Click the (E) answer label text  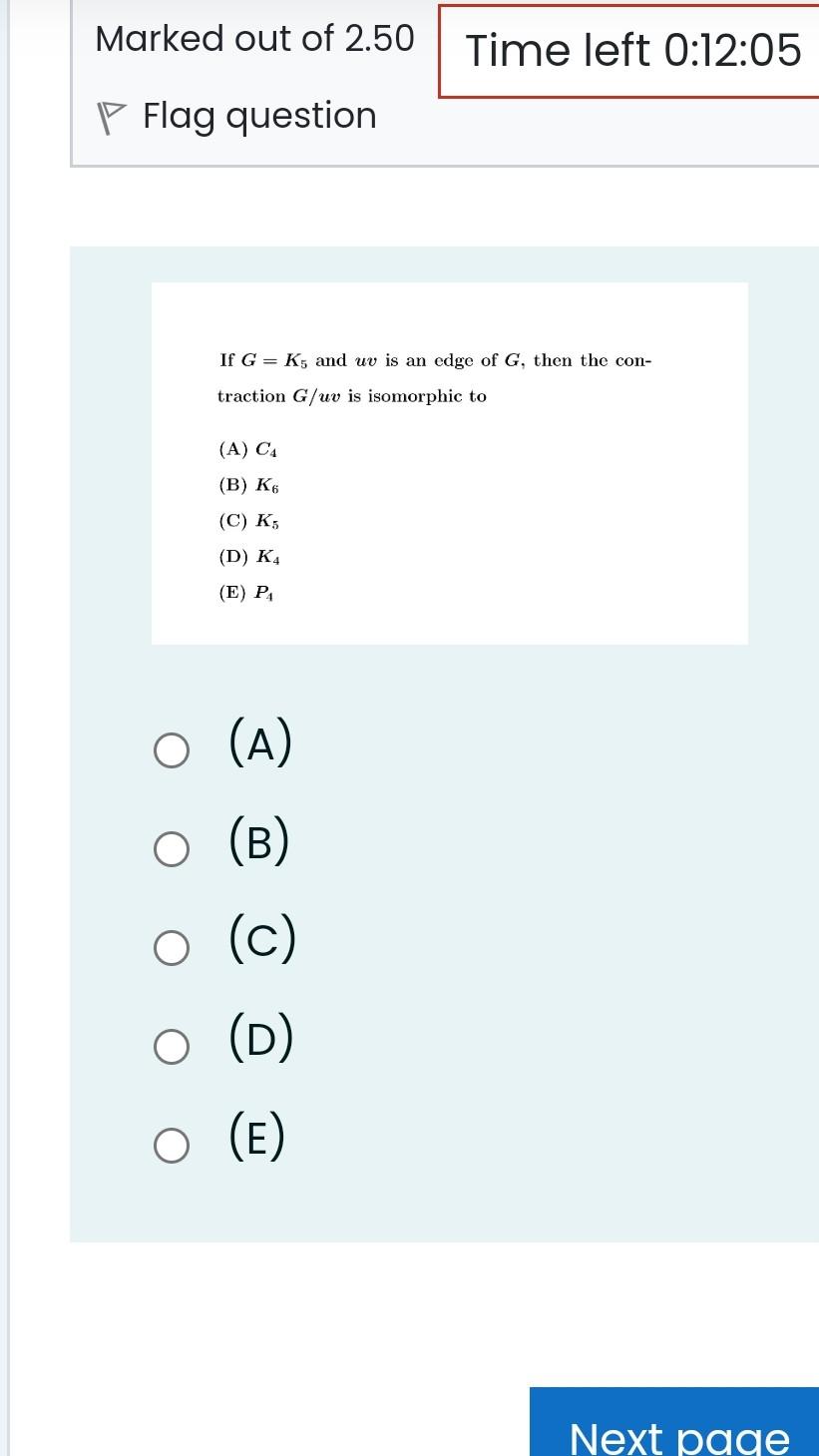point(257,1136)
